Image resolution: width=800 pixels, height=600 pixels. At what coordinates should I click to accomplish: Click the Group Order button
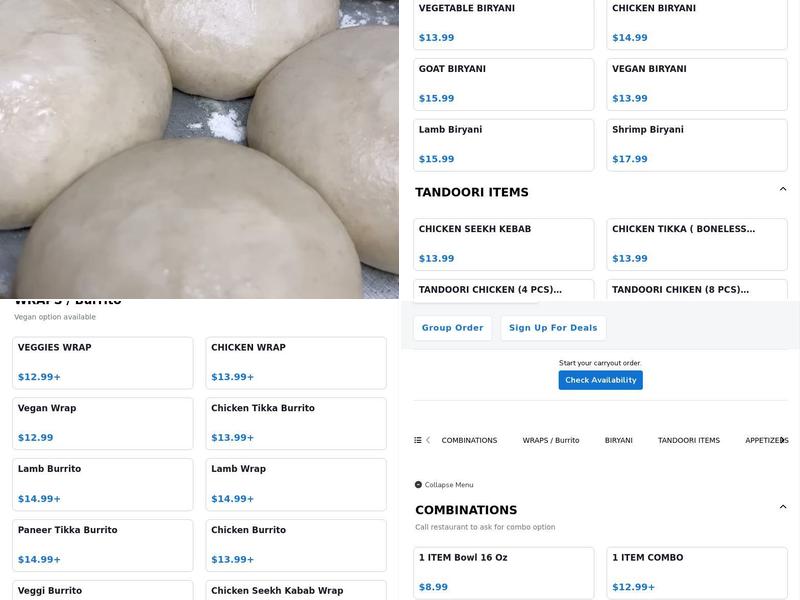pos(453,328)
